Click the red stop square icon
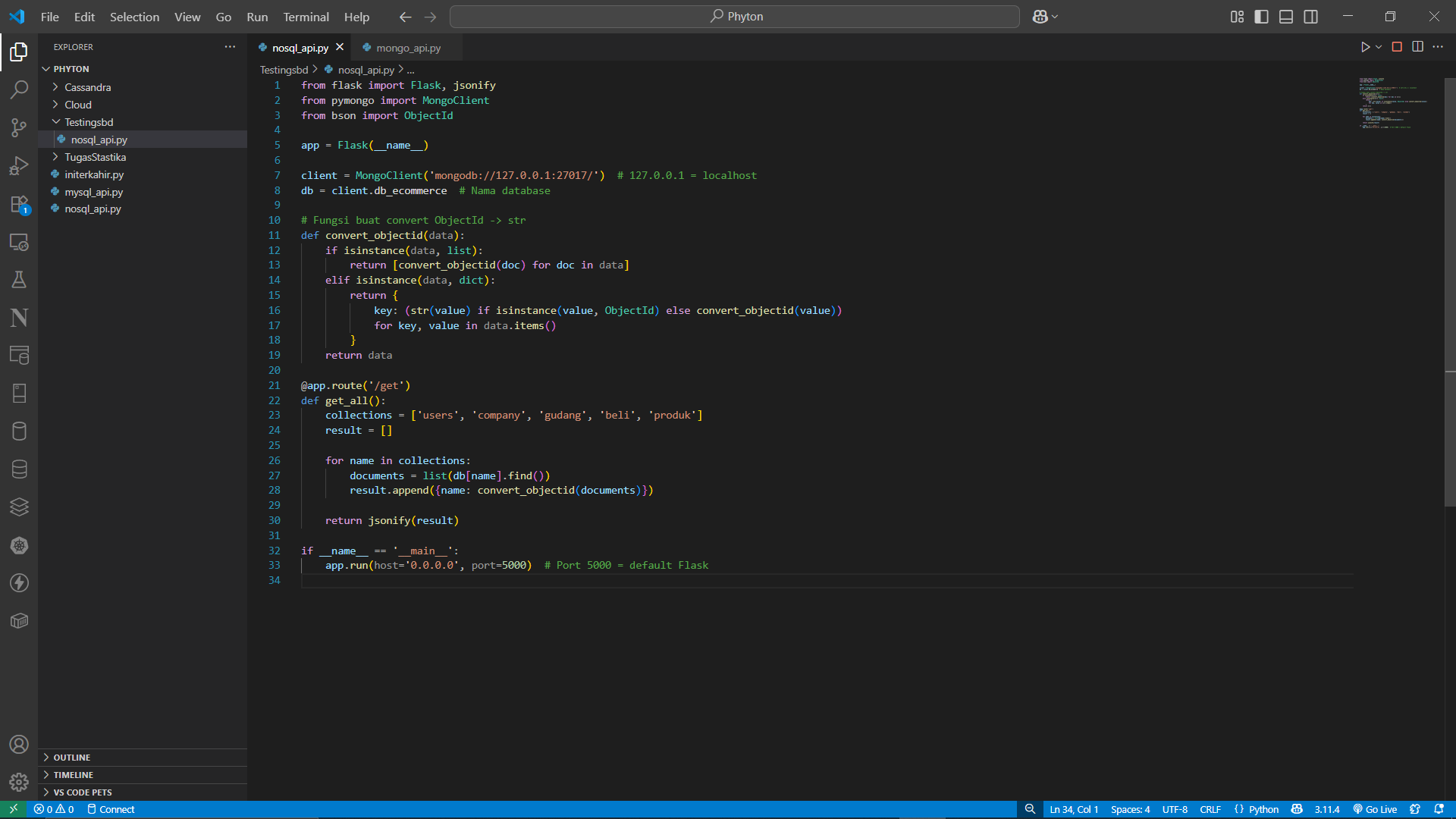The image size is (1456, 819). [x=1397, y=47]
